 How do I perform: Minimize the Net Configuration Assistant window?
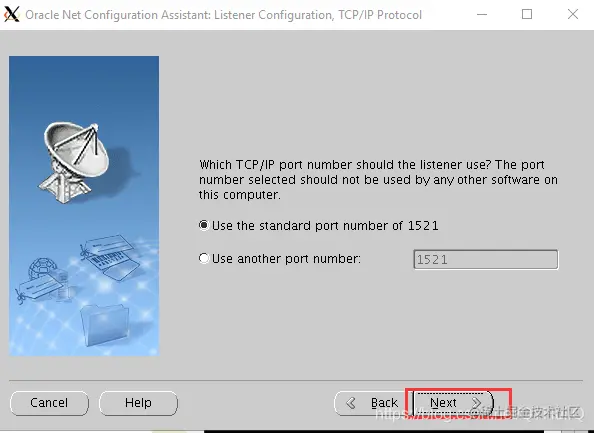[482, 14]
